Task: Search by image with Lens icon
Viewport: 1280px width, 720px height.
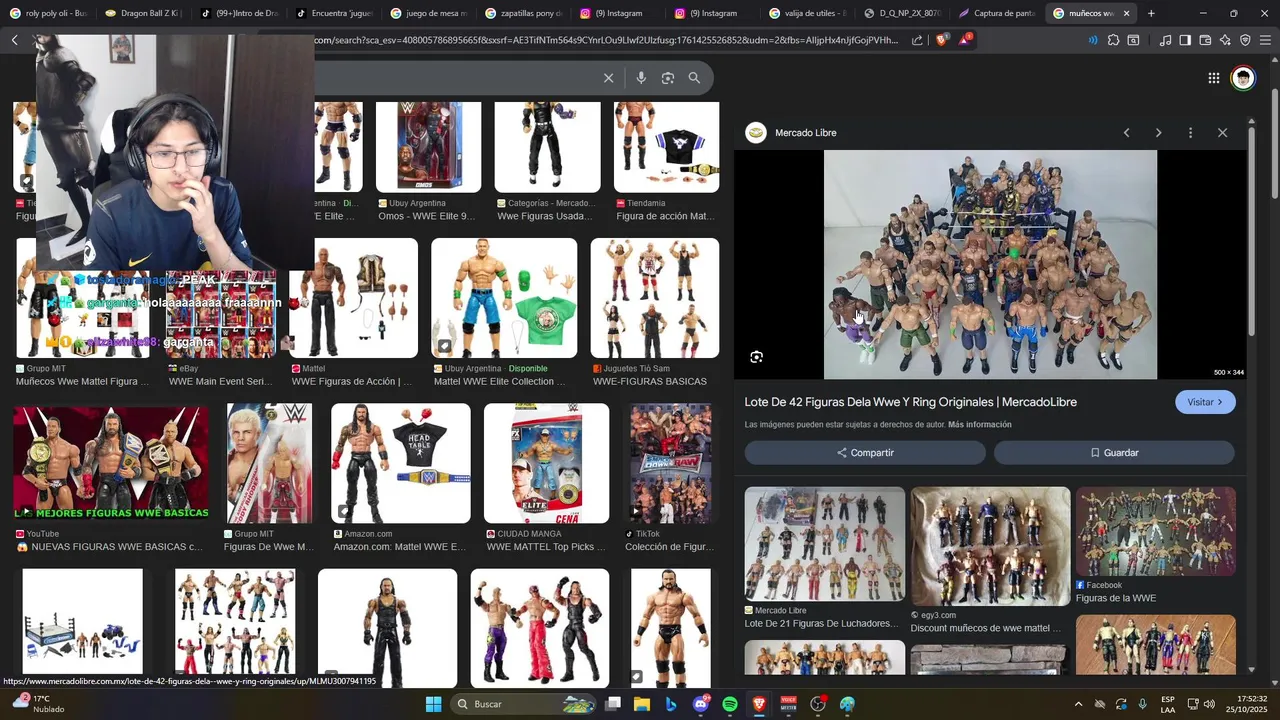Action: point(668,78)
